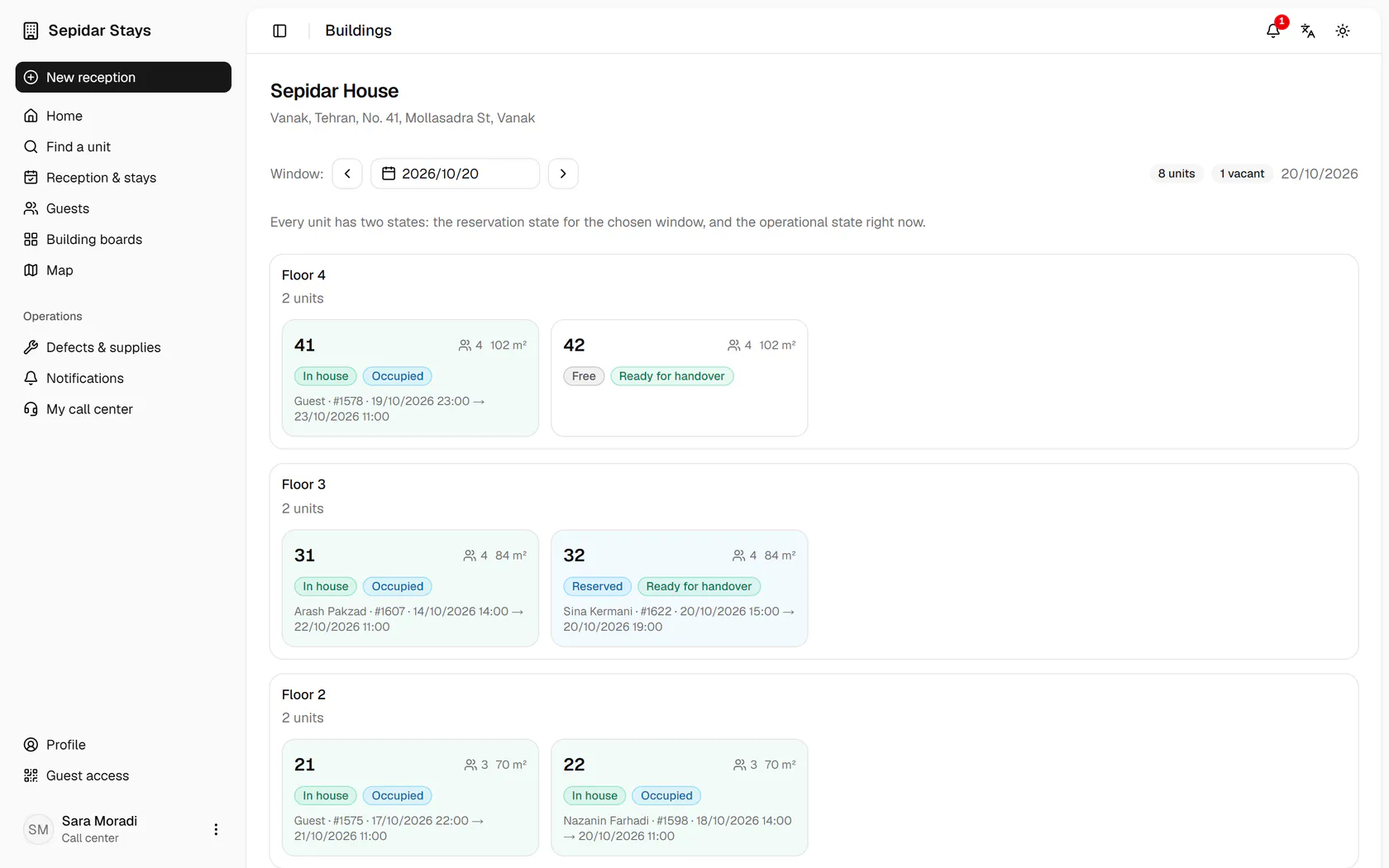
Task: Open the Map page
Action: (x=123, y=270)
